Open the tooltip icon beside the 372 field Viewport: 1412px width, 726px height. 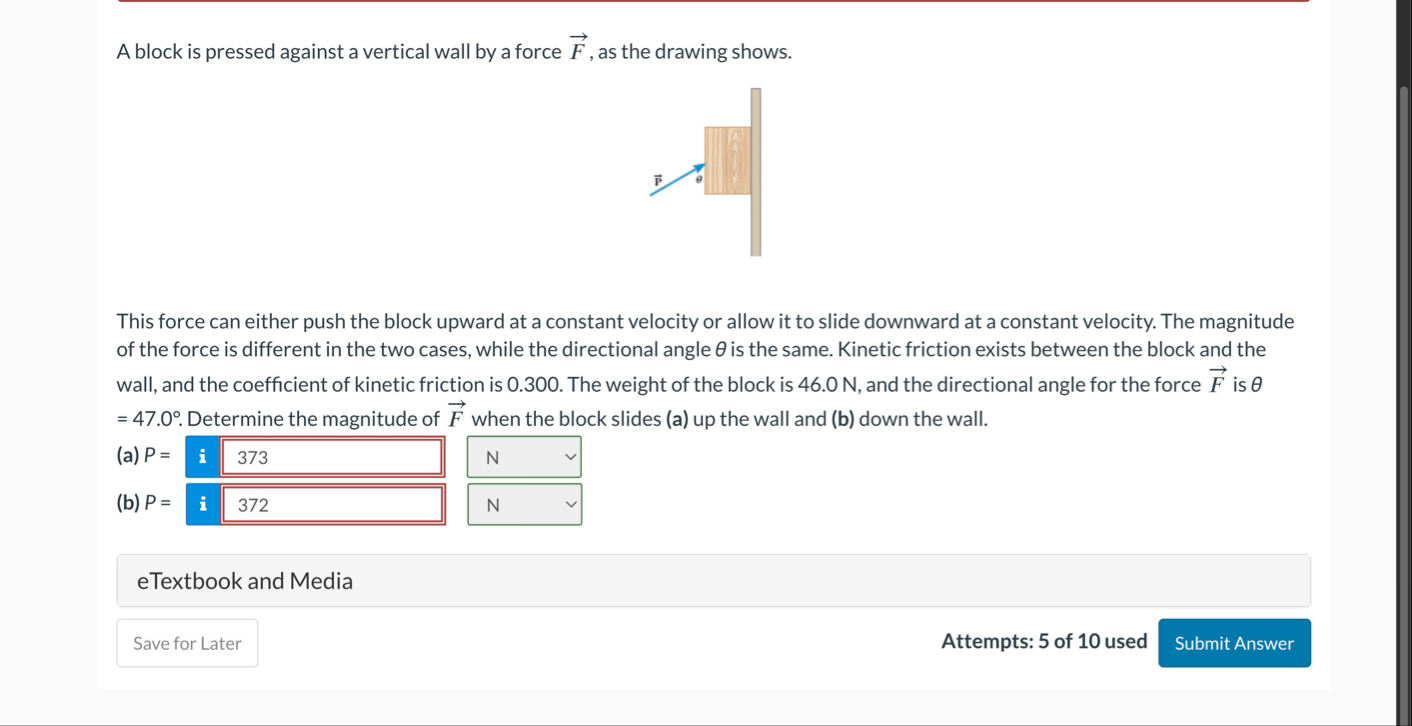[201, 504]
